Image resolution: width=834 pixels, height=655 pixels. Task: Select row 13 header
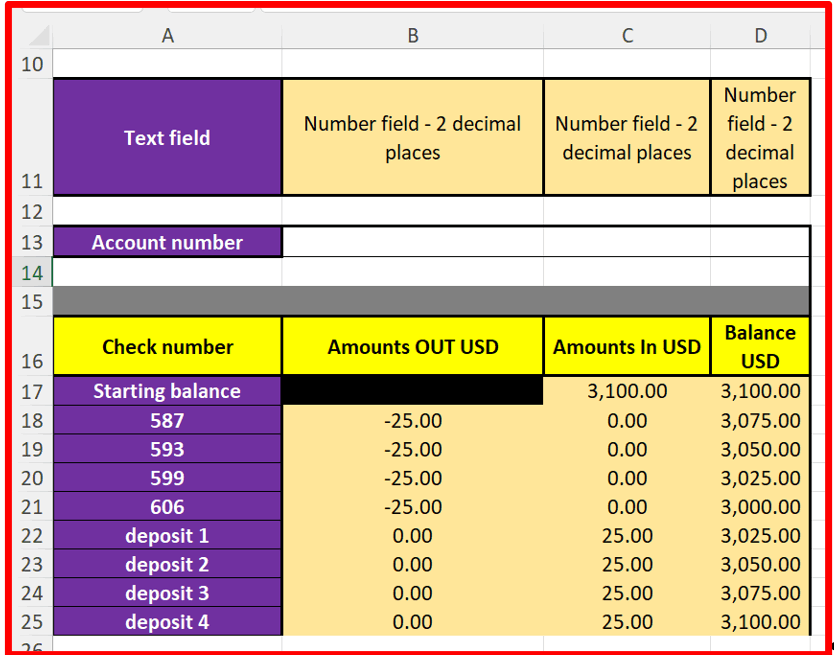coord(32,242)
